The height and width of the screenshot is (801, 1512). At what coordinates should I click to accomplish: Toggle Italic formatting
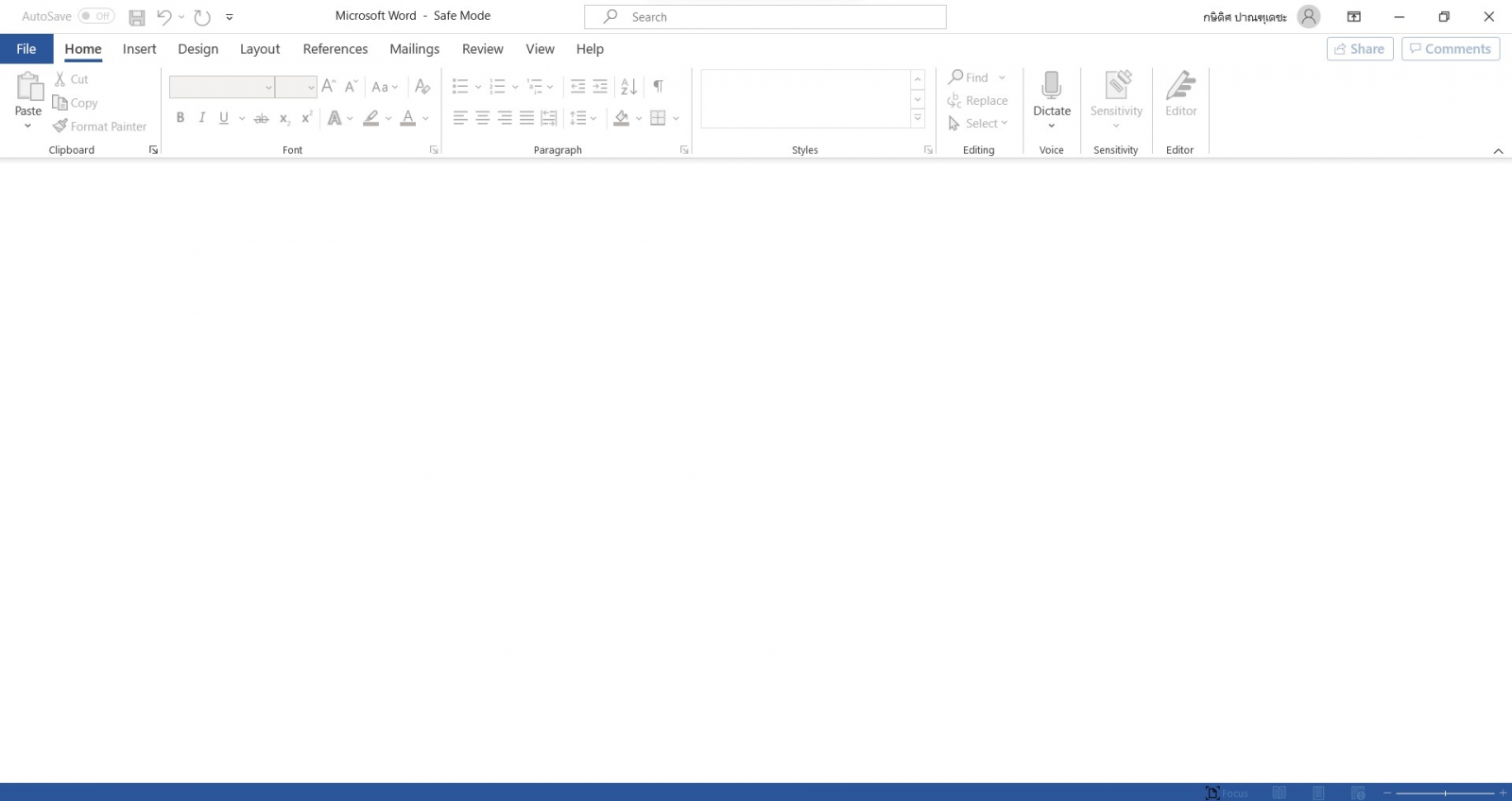point(202,118)
